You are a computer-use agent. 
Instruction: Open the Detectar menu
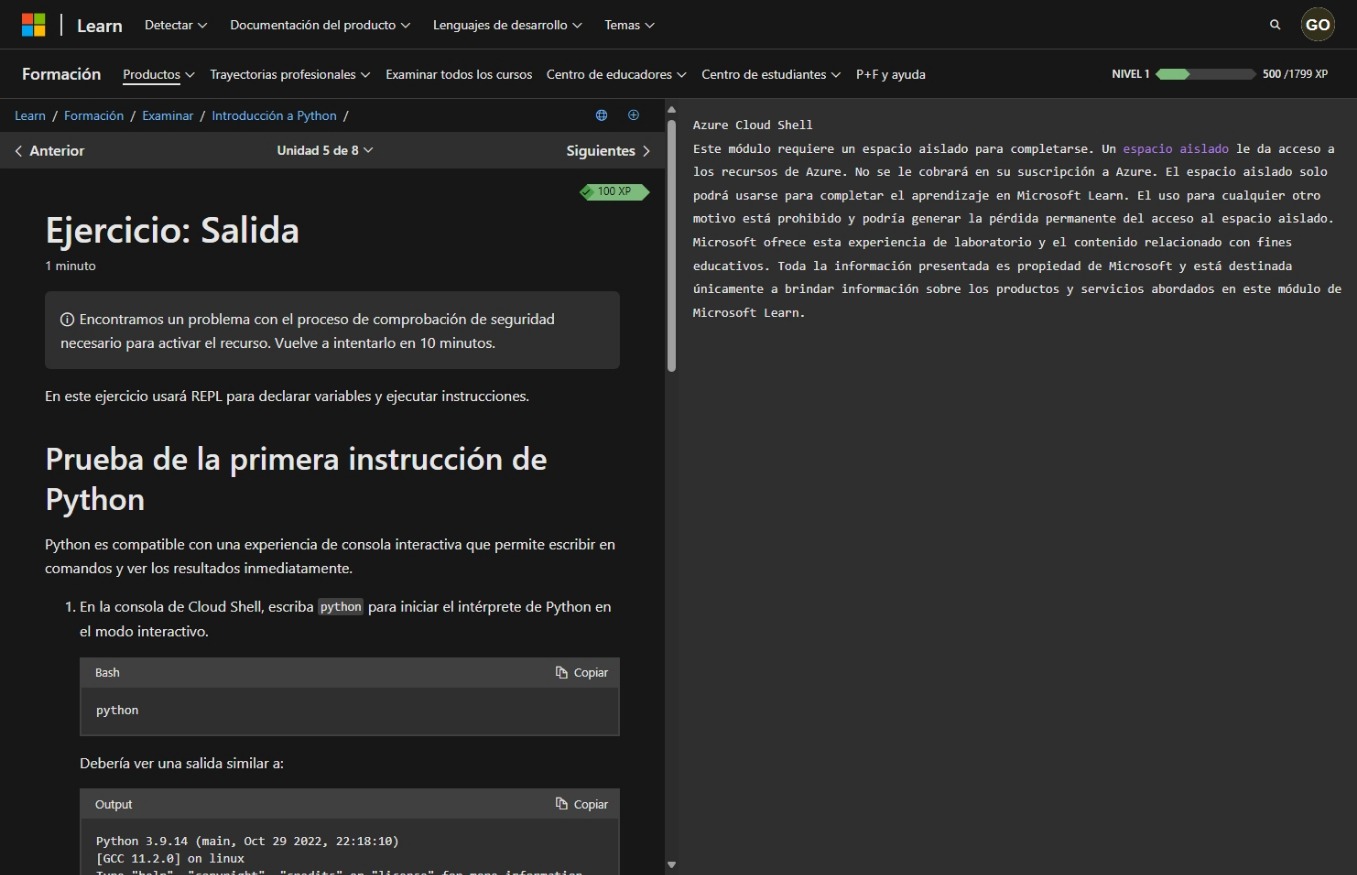click(x=176, y=25)
